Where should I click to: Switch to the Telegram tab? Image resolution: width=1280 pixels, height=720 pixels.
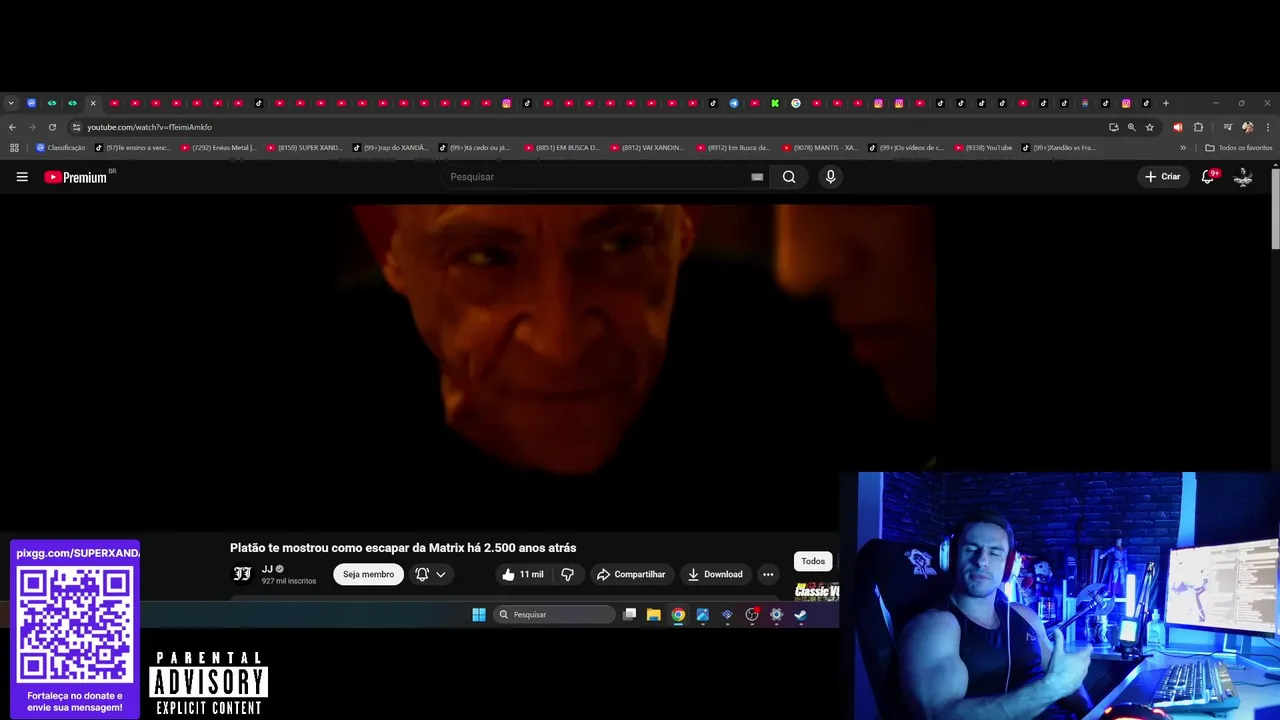tap(734, 103)
